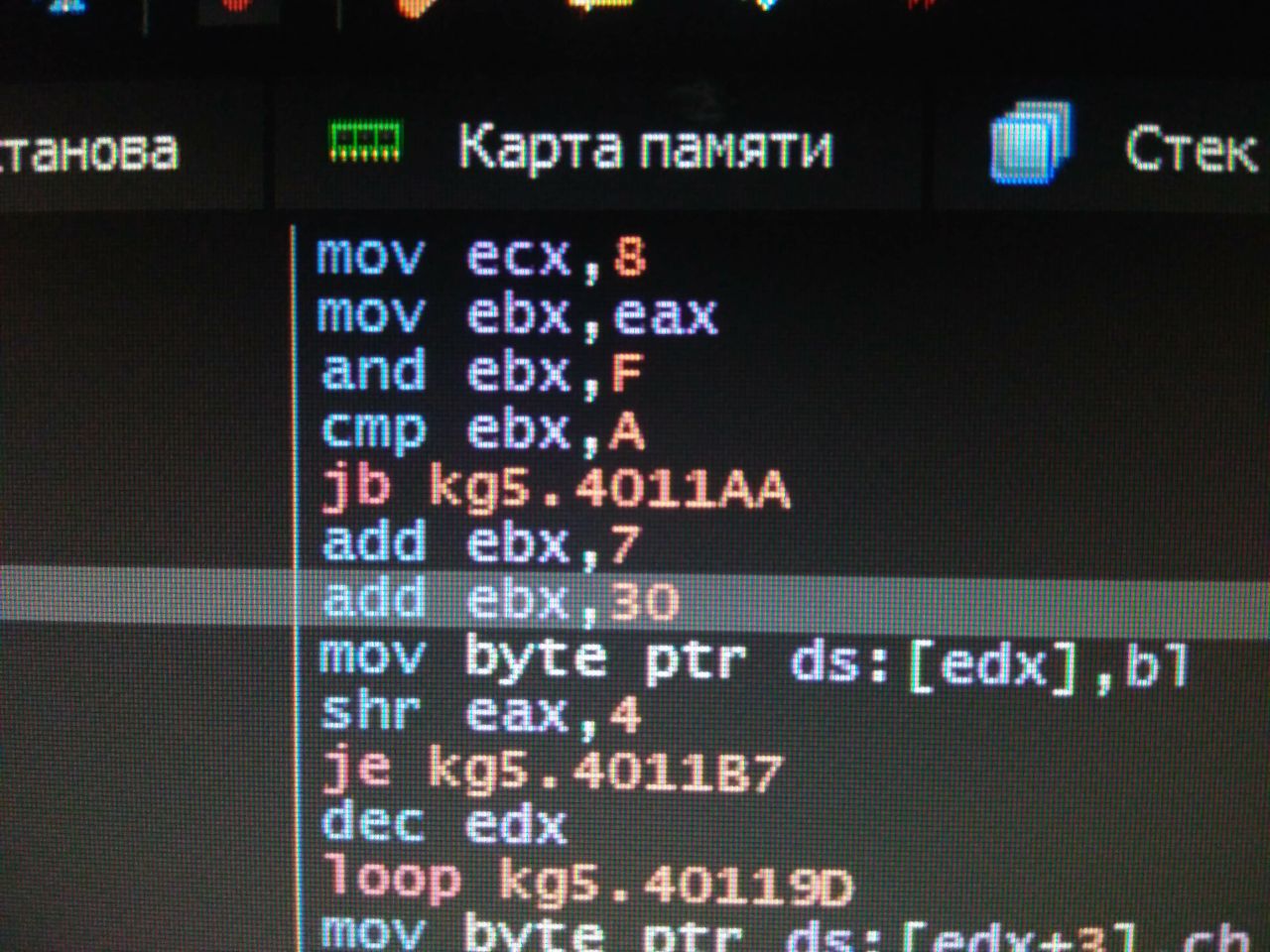Select the line cmp ebx,A
The height and width of the screenshot is (952, 1270).
tap(482, 430)
